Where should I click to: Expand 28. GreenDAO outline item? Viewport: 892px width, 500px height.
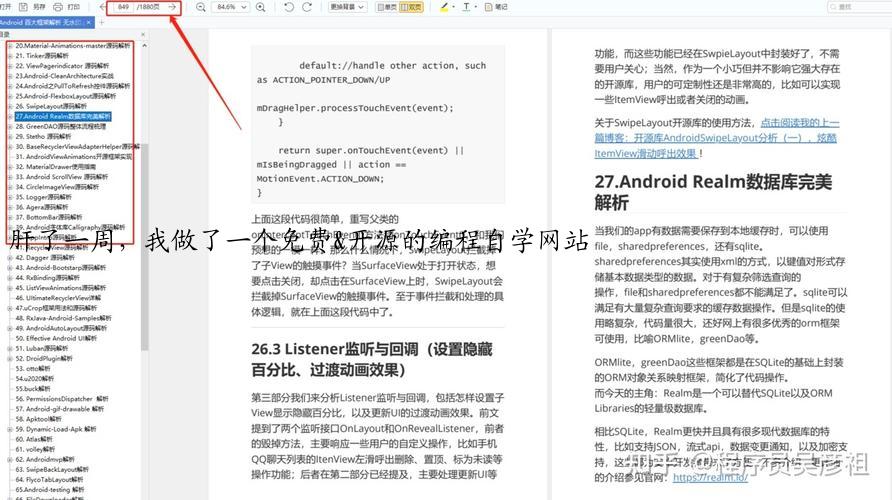(10, 126)
